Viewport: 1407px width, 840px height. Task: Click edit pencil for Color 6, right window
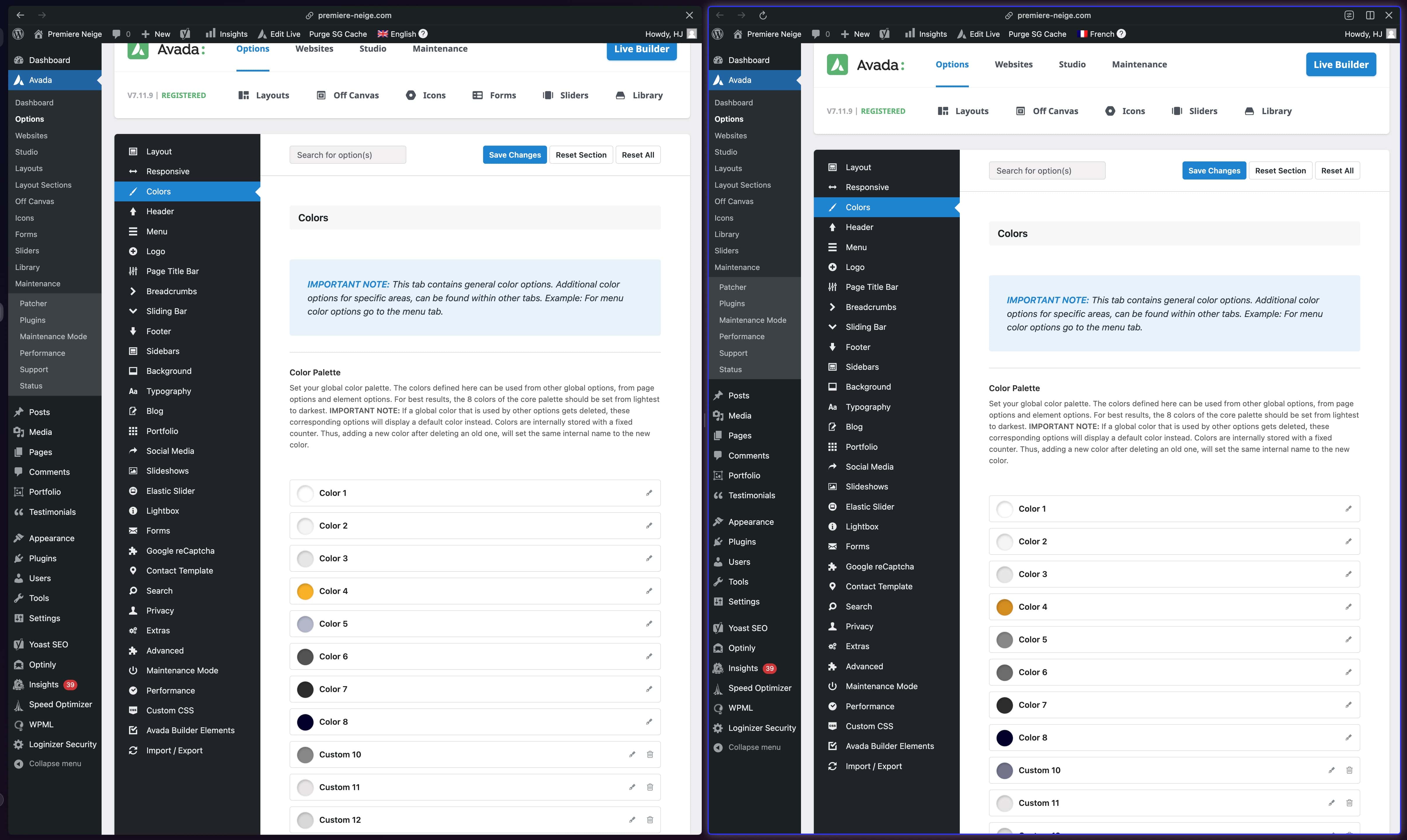1349,672
